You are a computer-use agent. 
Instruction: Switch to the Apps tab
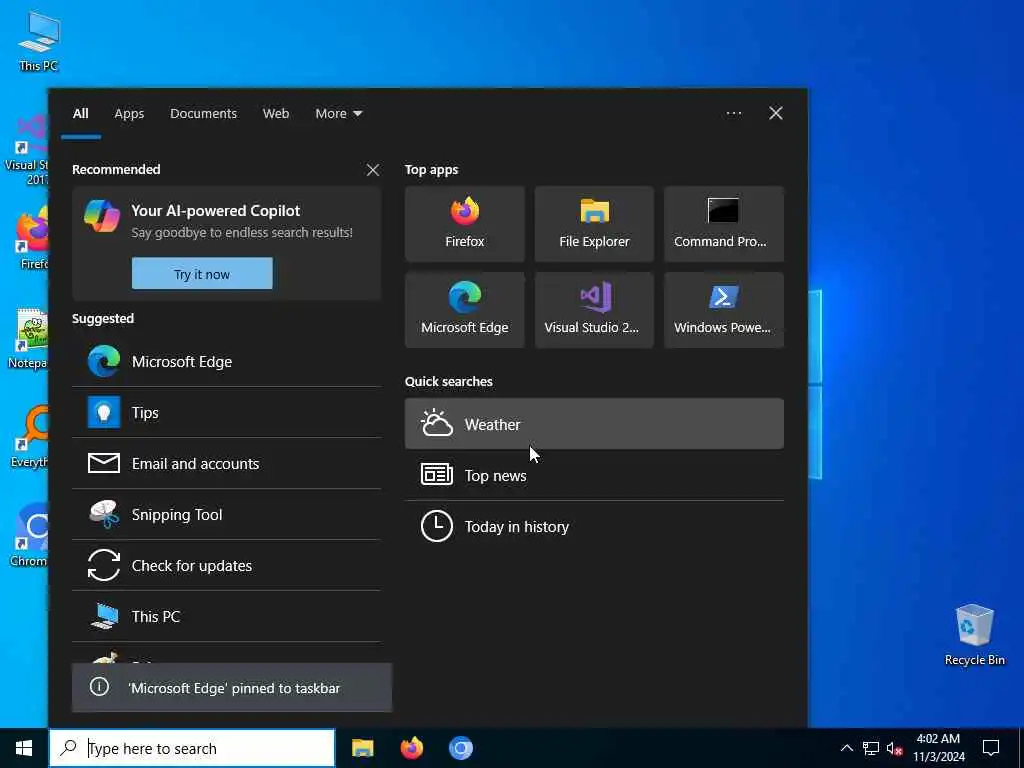click(129, 114)
